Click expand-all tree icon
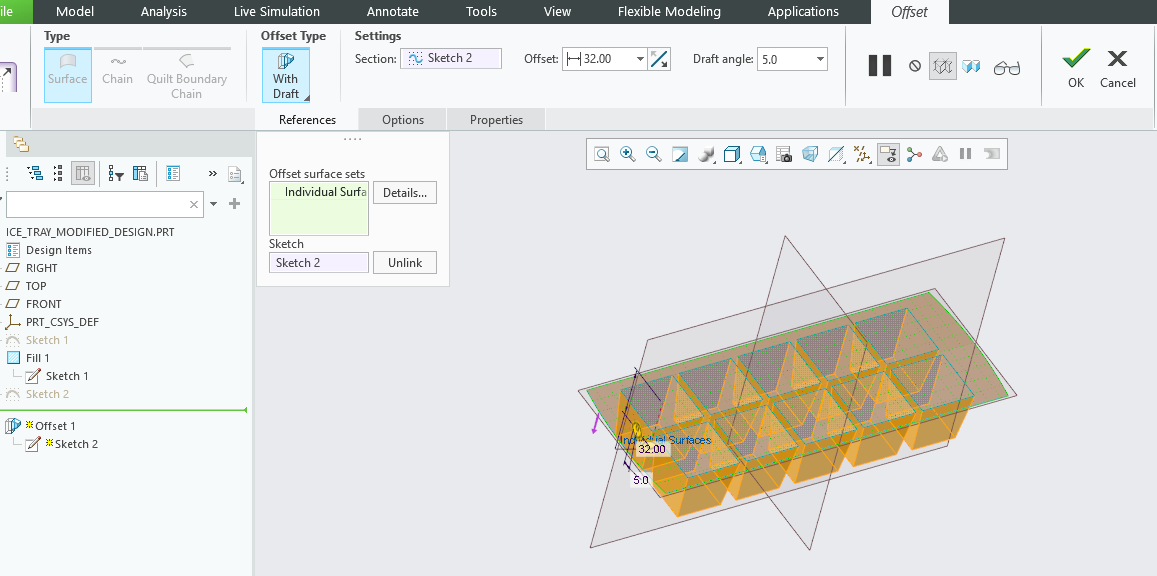 click(35, 173)
